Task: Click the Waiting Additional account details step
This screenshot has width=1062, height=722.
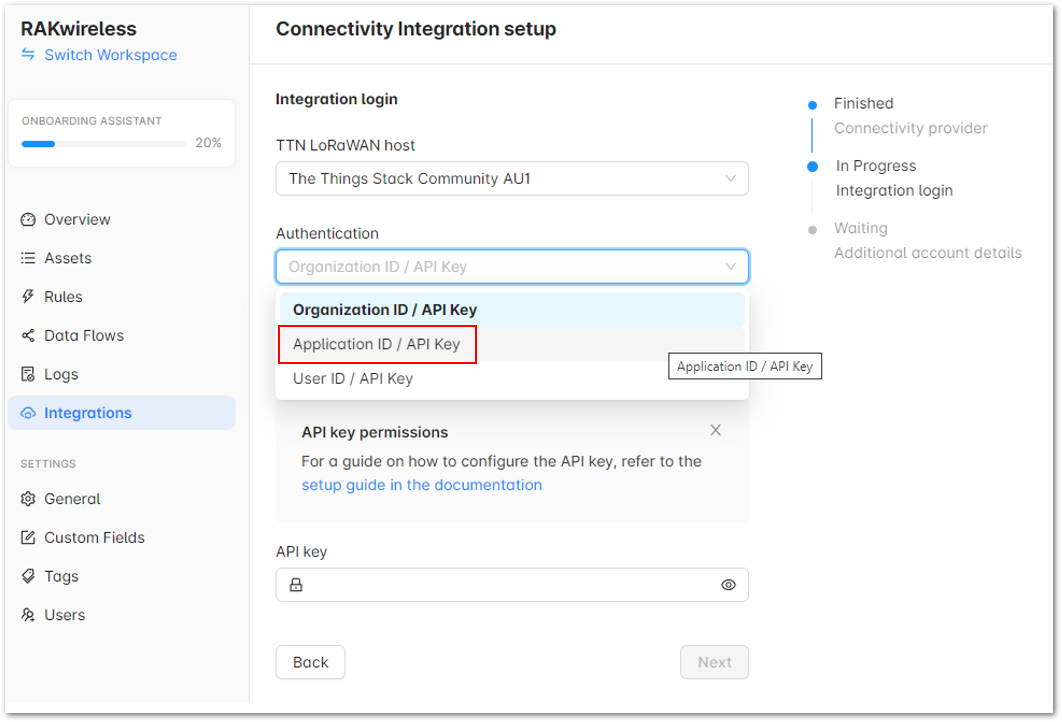Action: pyautogui.click(x=927, y=240)
